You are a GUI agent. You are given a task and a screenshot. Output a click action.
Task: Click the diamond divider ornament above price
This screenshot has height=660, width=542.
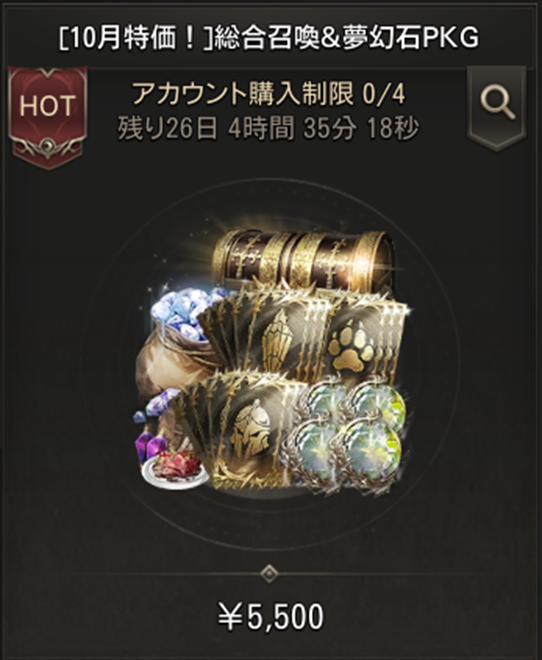tap(269, 573)
